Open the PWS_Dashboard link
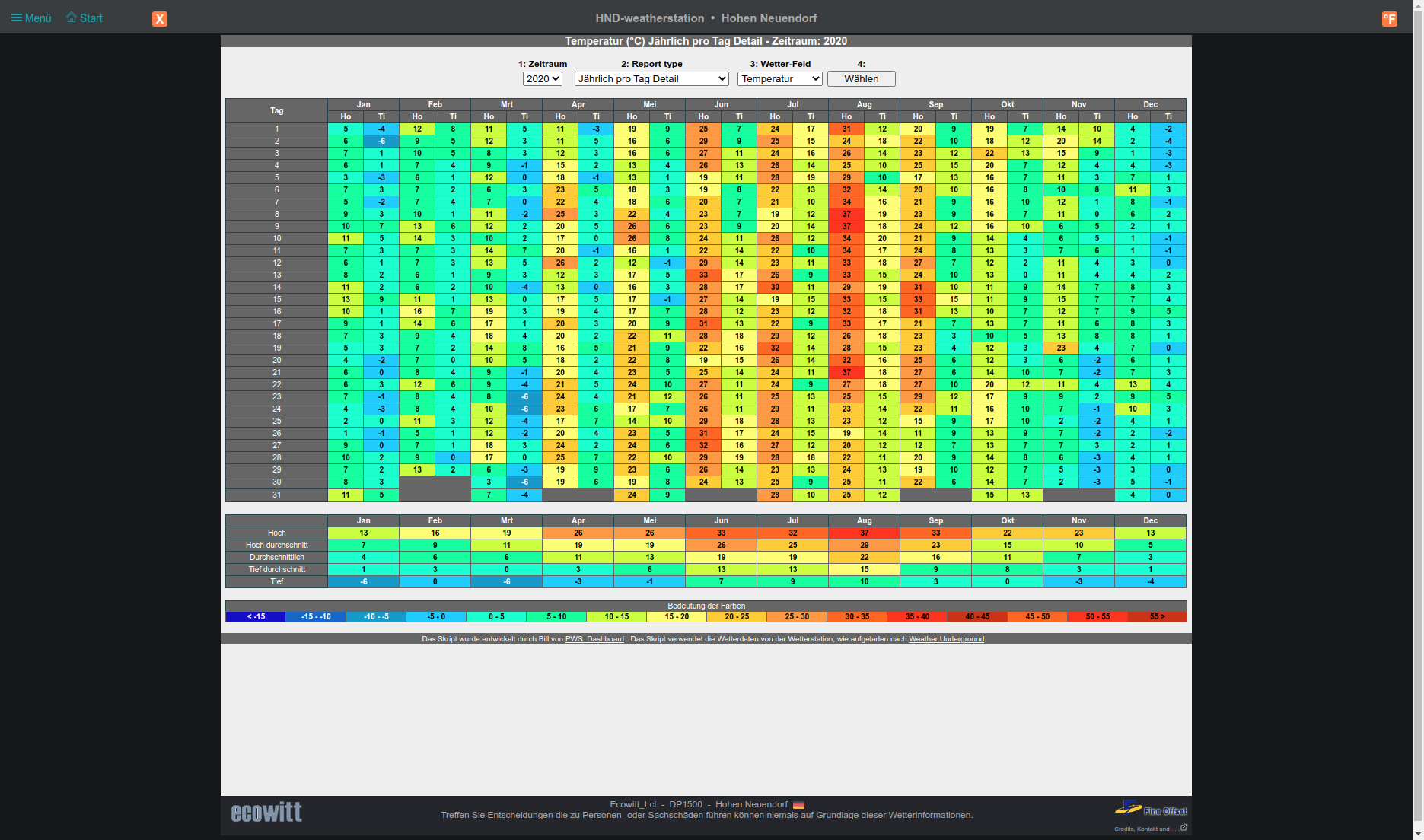1424x840 pixels. pyautogui.click(x=594, y=639)
